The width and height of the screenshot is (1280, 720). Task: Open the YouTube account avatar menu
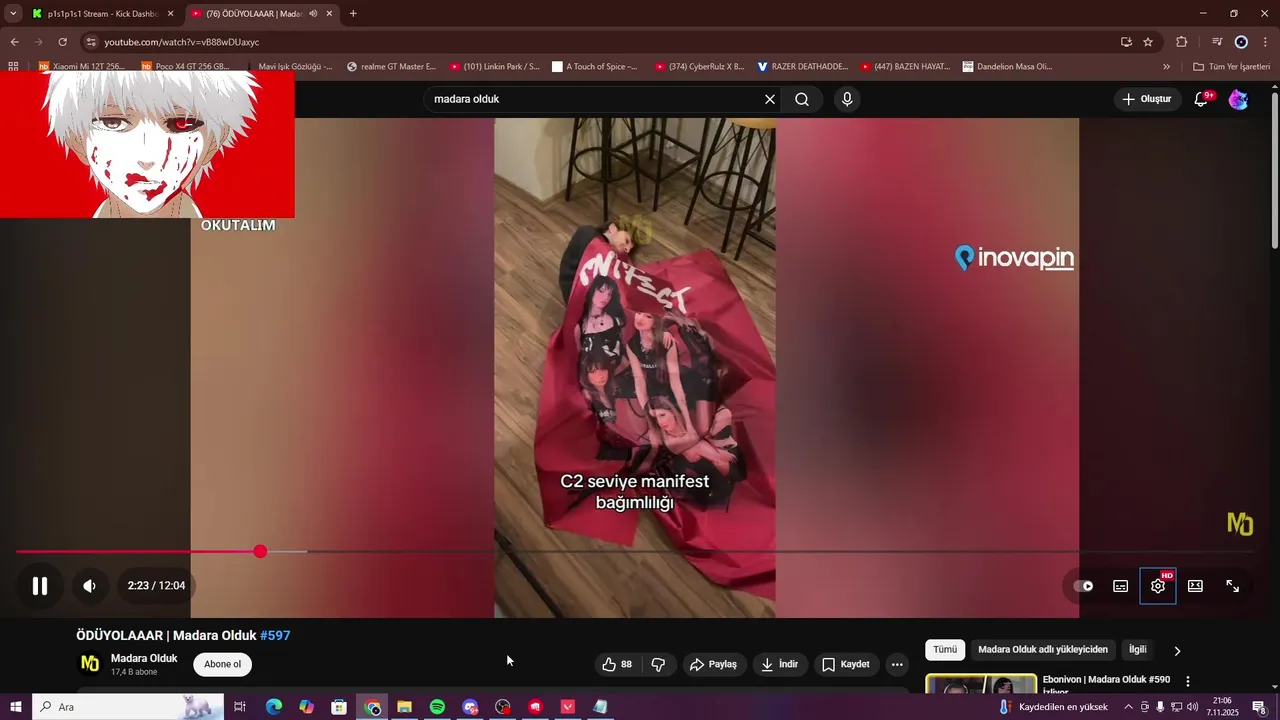(x=1238, y=99)
